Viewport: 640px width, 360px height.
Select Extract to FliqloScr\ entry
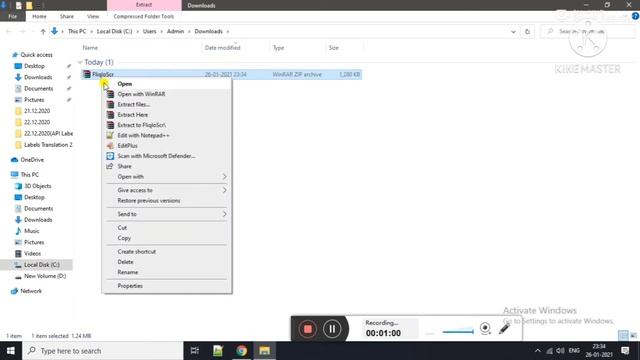point(142,125)
